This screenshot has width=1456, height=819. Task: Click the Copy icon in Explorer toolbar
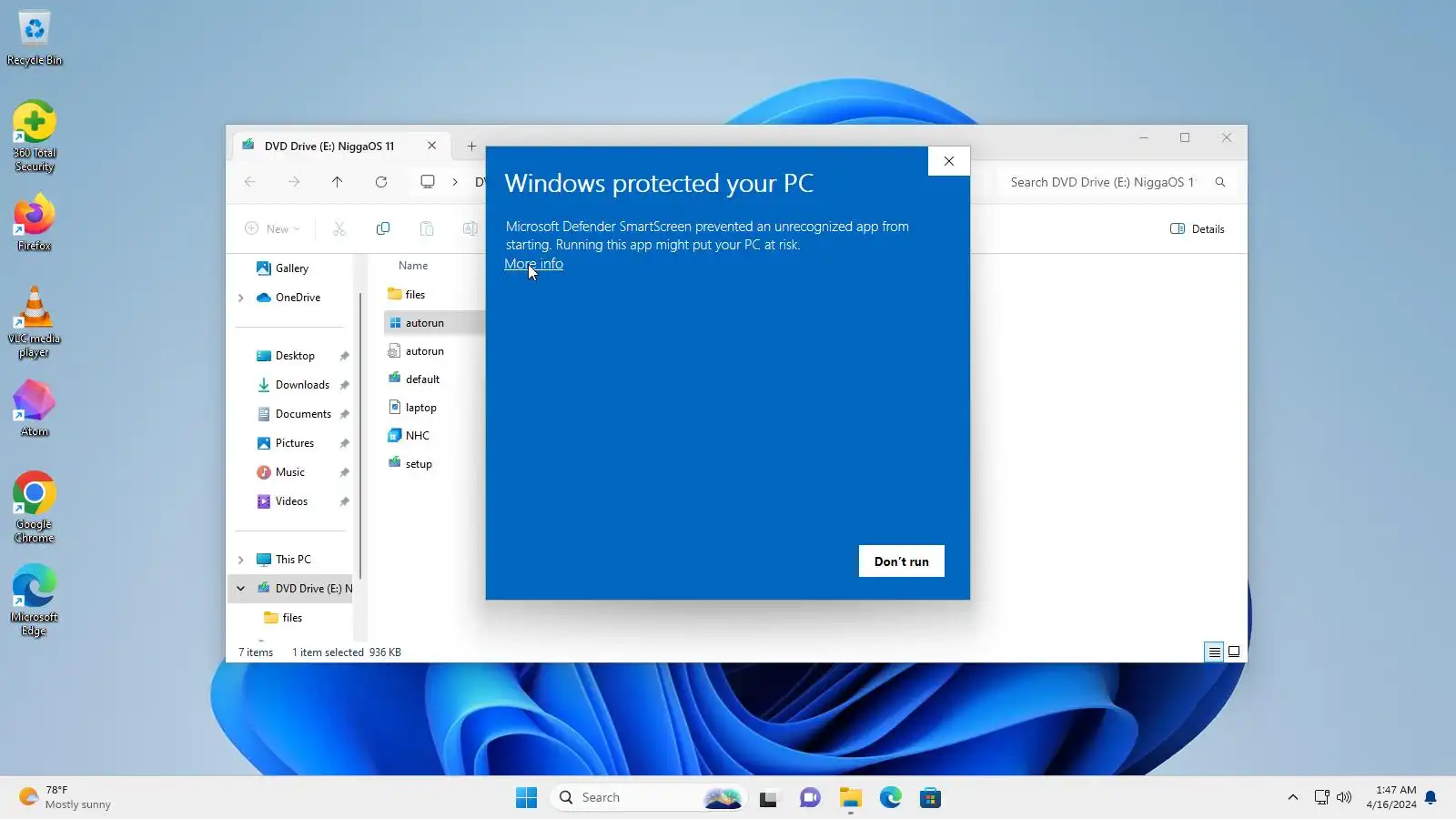pos(383,229)
